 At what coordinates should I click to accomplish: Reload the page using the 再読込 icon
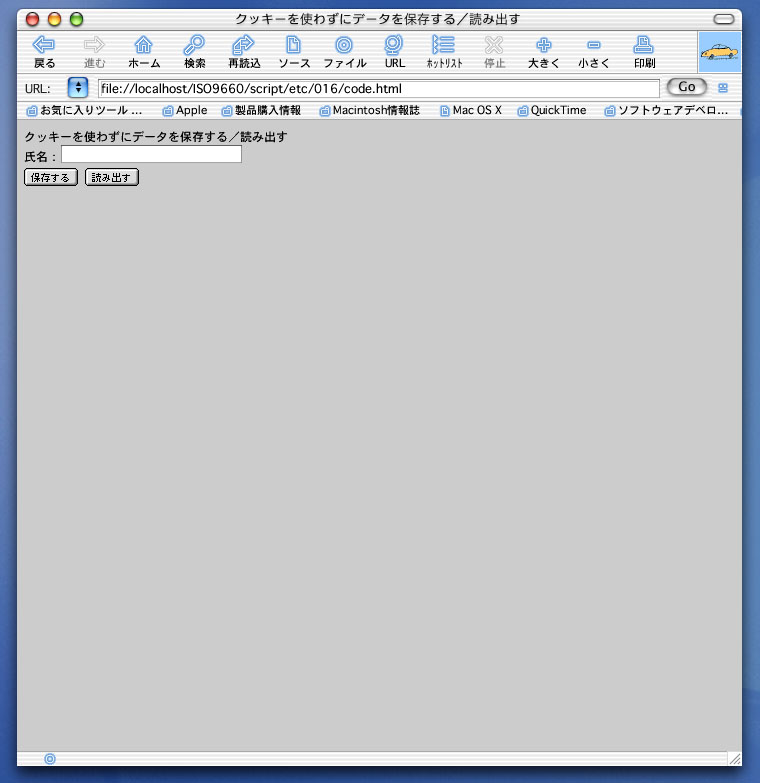[x=244, y=50]
